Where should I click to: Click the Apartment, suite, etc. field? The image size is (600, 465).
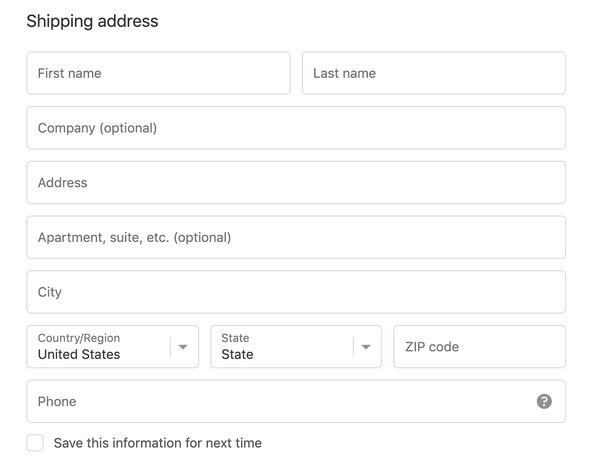coord(296,238)
